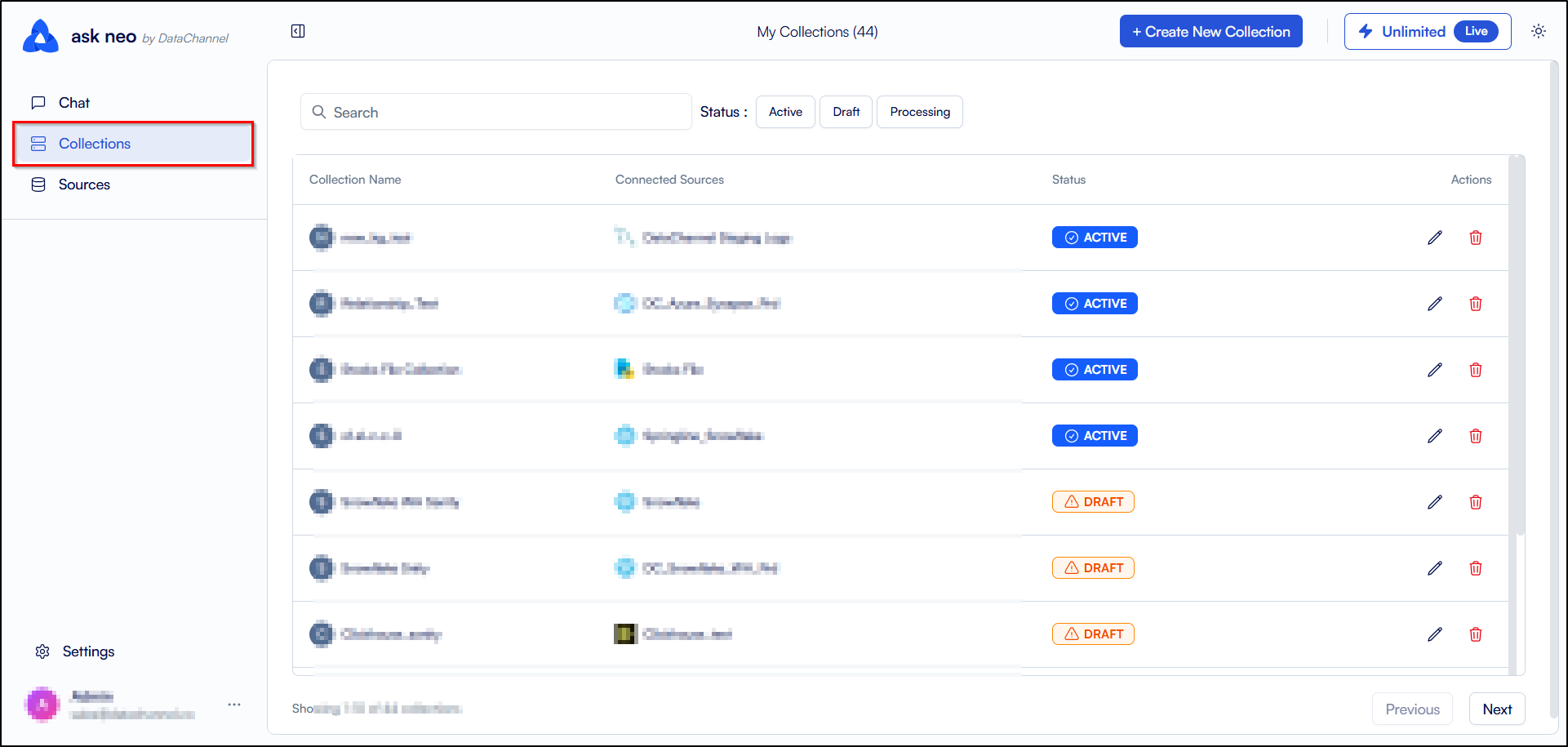The image size is (1568, 747).
Task: Filter collections by Processing status
Action: tap(920, 112)
